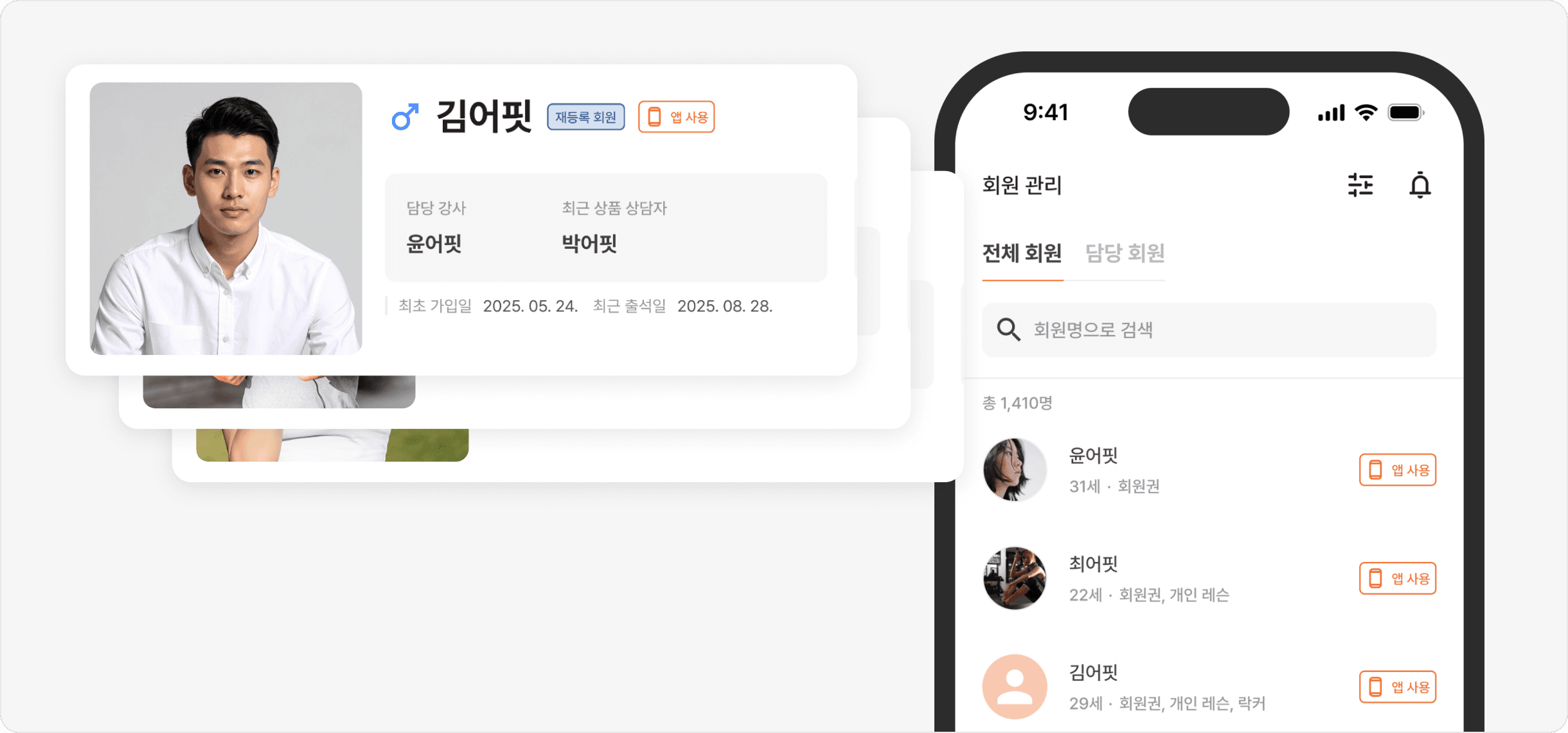
Task: Click the phone icon on 최어핏's 앱 사용 badge
Action: pos(1375,578)
